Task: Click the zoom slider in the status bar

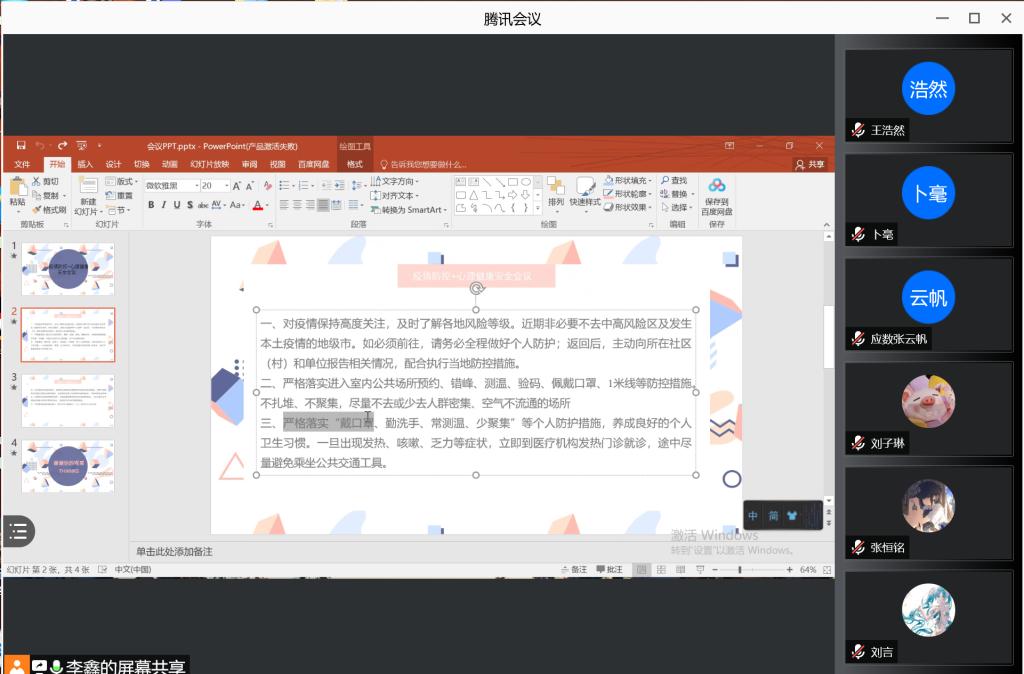Action: [x=739, y=570]
